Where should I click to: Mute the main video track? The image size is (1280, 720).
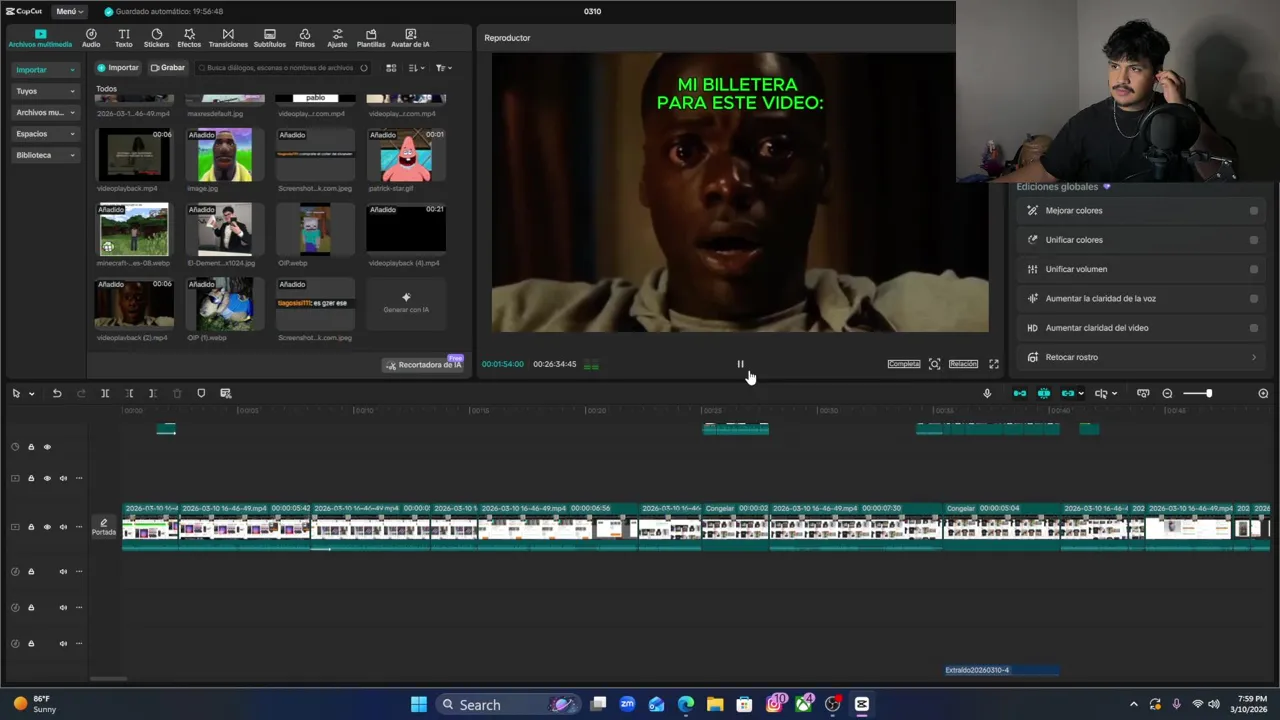pos(63,527)
